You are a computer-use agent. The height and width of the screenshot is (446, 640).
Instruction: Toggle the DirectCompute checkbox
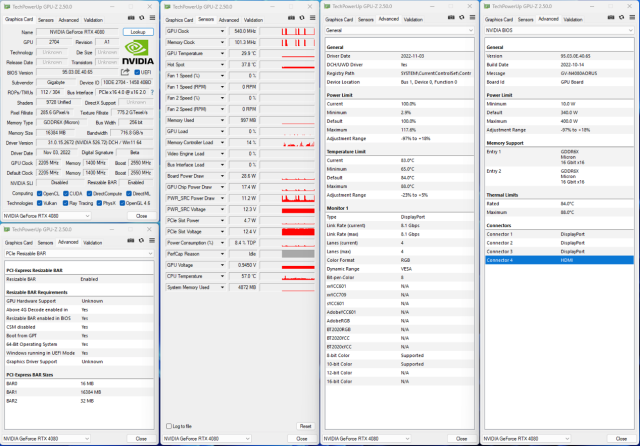click(89, 193)
